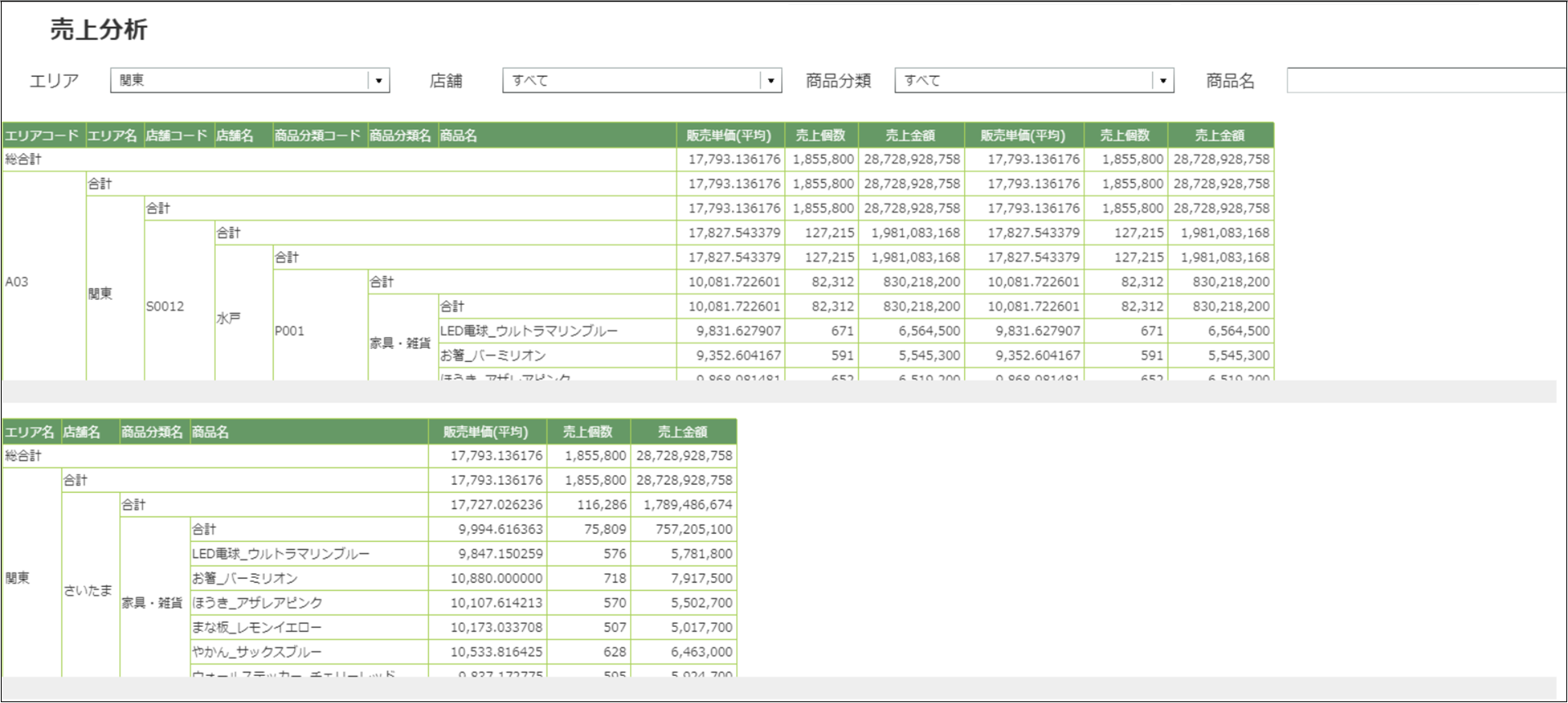This screenshot has height=703, width=1568.
Task: Click the upper table's horizontal scrollbar
Action: [778, 392]
